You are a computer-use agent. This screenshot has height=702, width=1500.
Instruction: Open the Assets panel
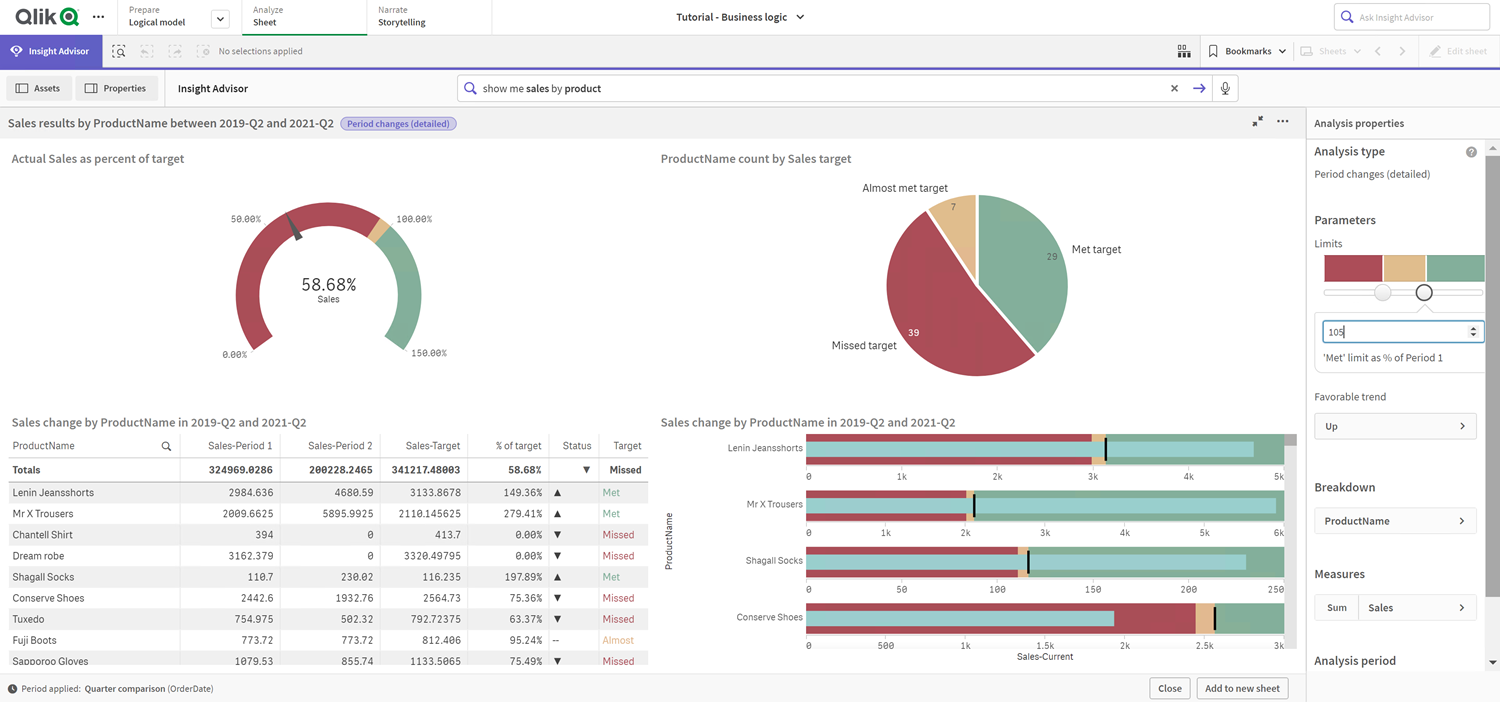pyautogui.click(x=38, y=88)
